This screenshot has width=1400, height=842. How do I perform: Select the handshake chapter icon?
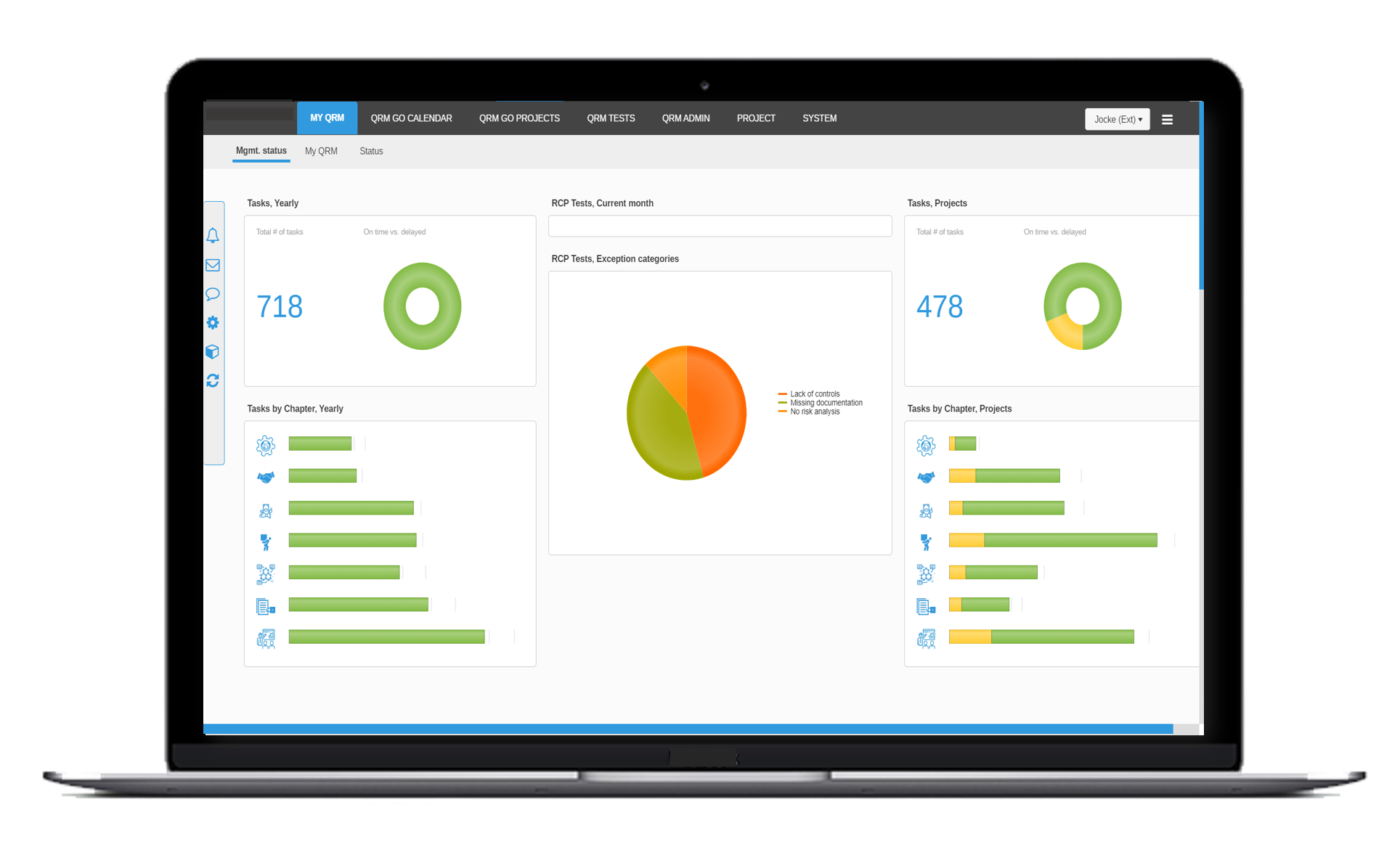[x=266, y=477]
